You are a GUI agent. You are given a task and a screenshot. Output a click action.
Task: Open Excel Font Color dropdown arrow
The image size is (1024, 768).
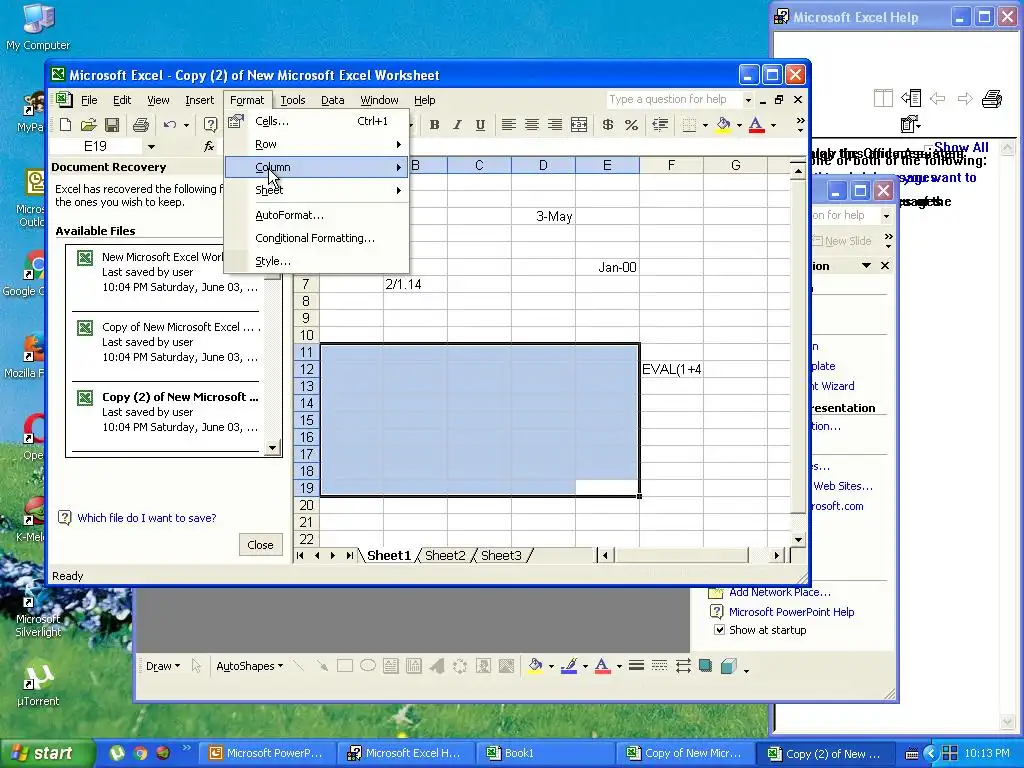(x=773, y=125)
